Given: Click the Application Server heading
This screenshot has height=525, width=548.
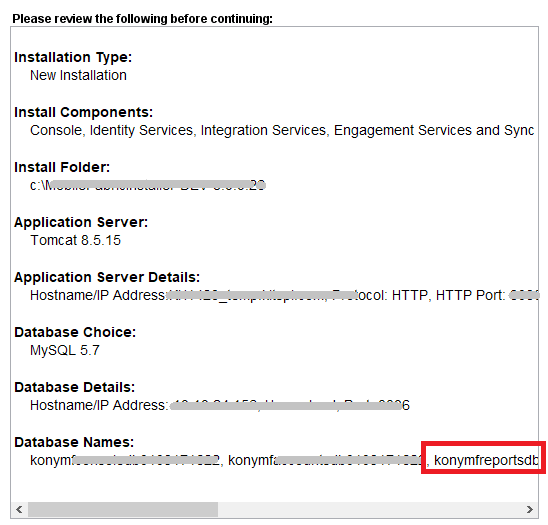Looking at the screenshot, I should (81, 222).
